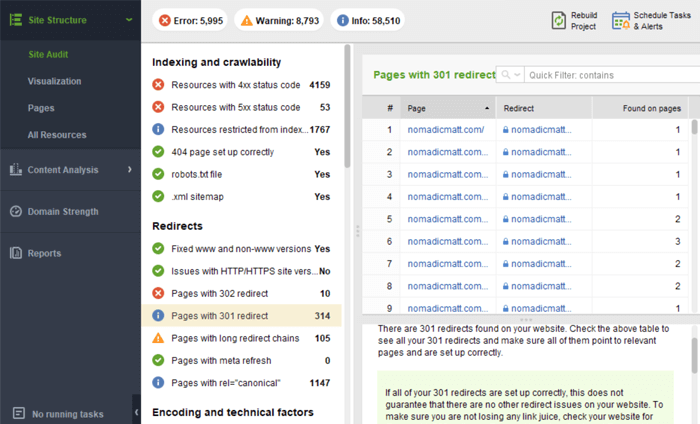
Task: Sort by Found on pages column
Action: pos(641,108)
